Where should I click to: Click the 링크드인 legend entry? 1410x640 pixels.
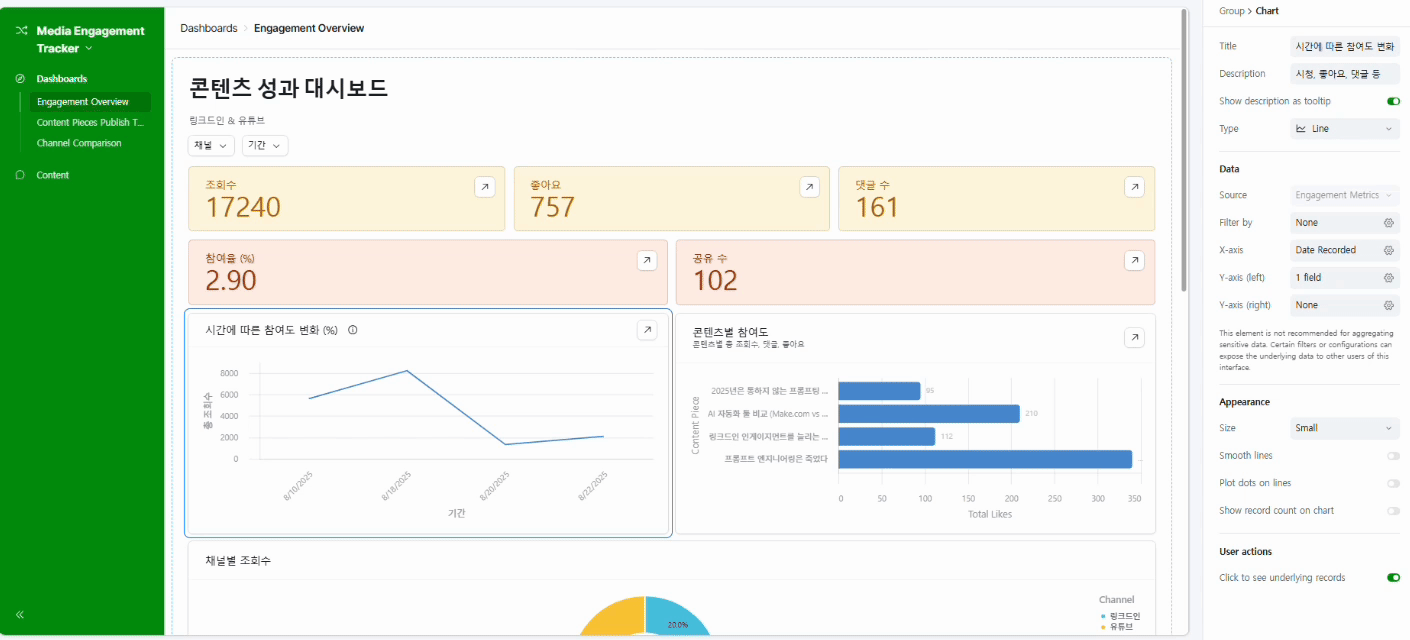click(x=1120, y=616)
